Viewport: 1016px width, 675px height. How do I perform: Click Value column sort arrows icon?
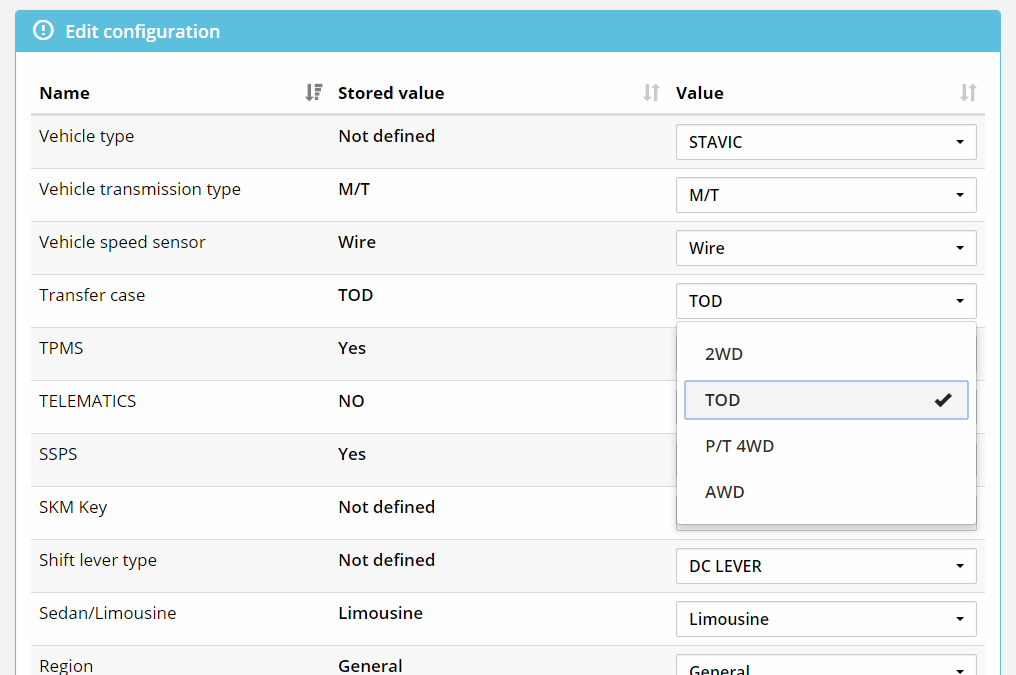[967, 93]
